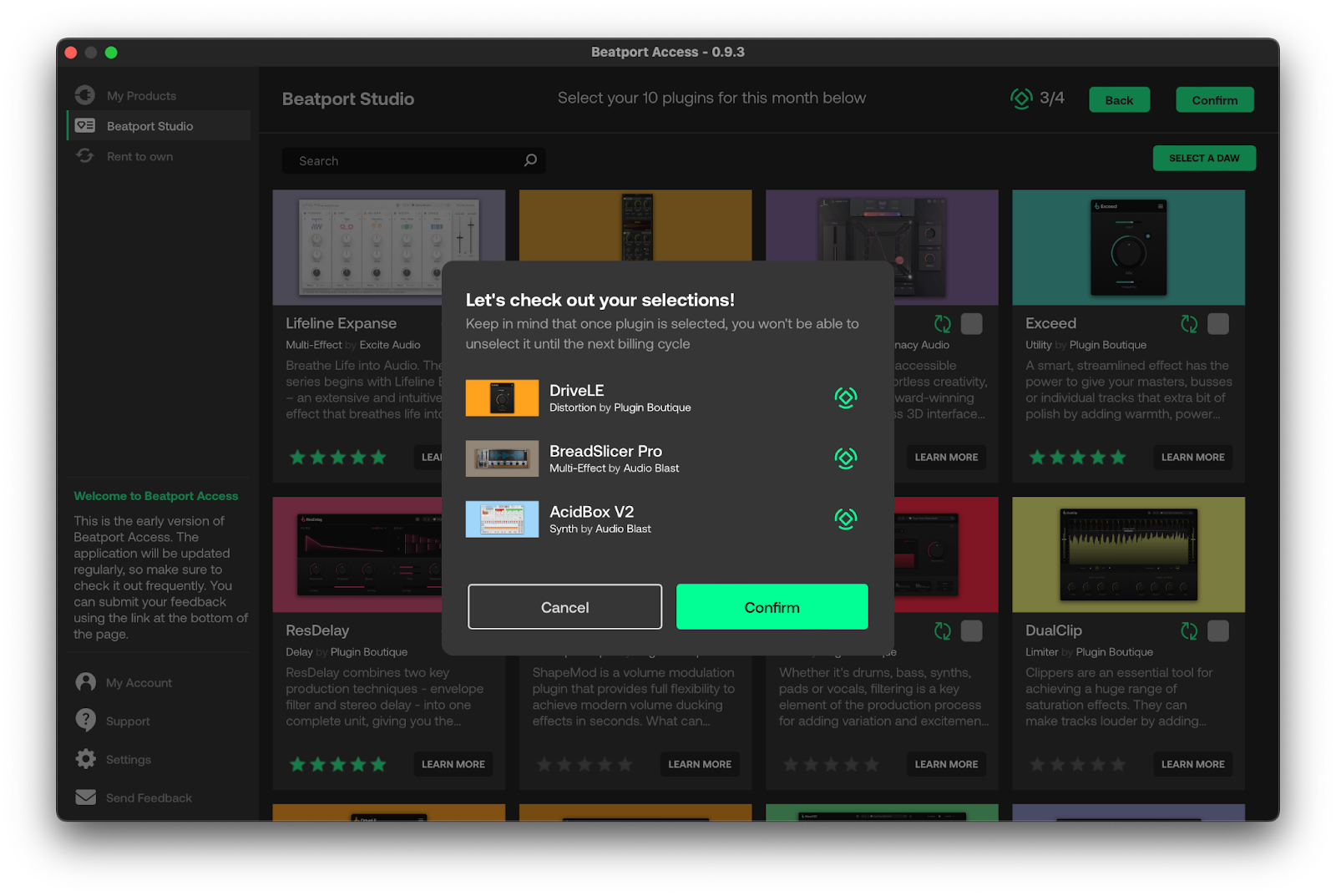Click the search magnifier icon
This screenshot has height=896, width=1336.
[530, 160]
